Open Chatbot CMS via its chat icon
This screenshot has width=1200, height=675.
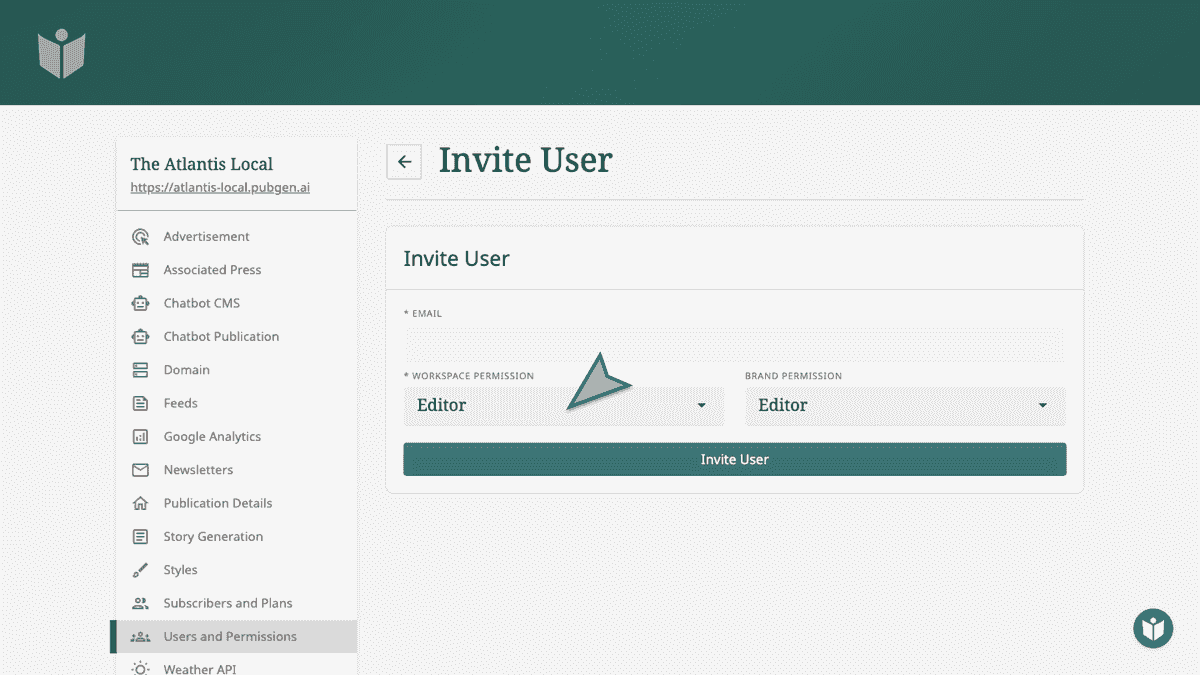tap(141, 302)
